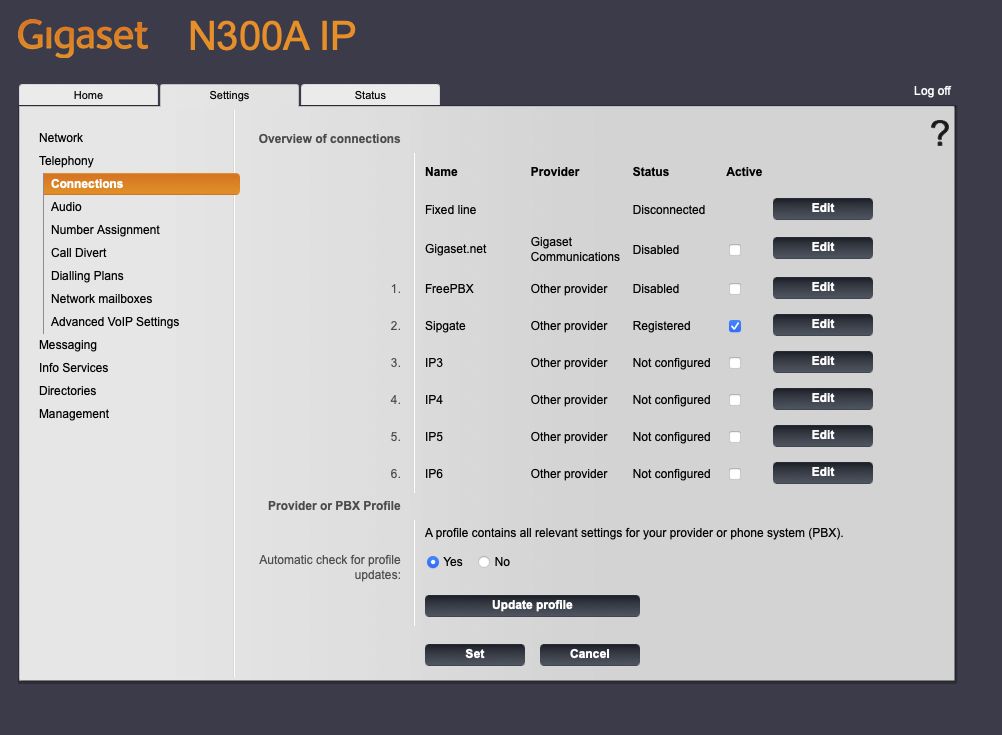Edit the Fixed line connection
Screen dimensions: 1002x735
(x=822, y=208)
